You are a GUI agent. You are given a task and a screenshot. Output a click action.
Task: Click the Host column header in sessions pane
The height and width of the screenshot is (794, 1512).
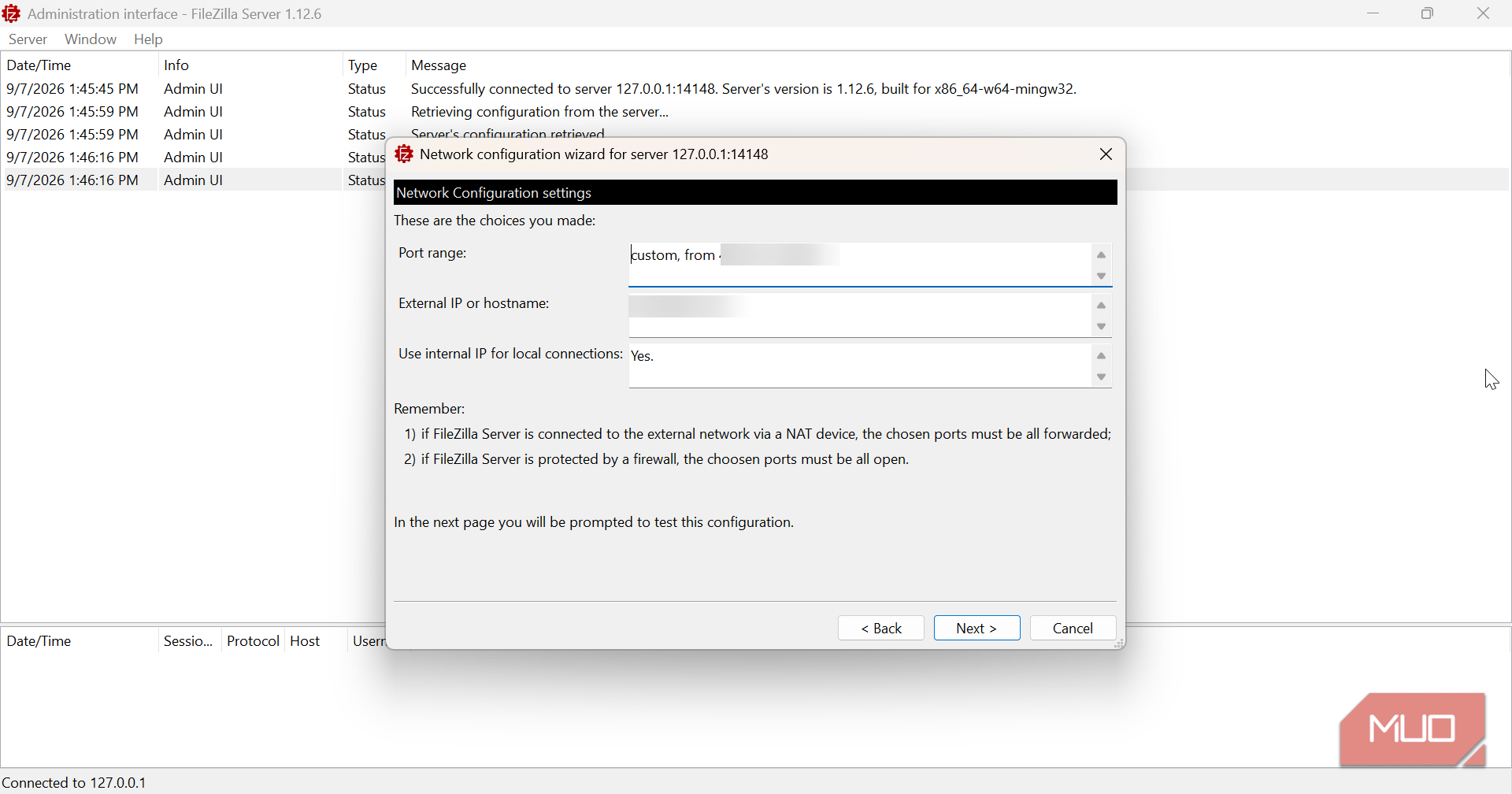coord(315,641)
